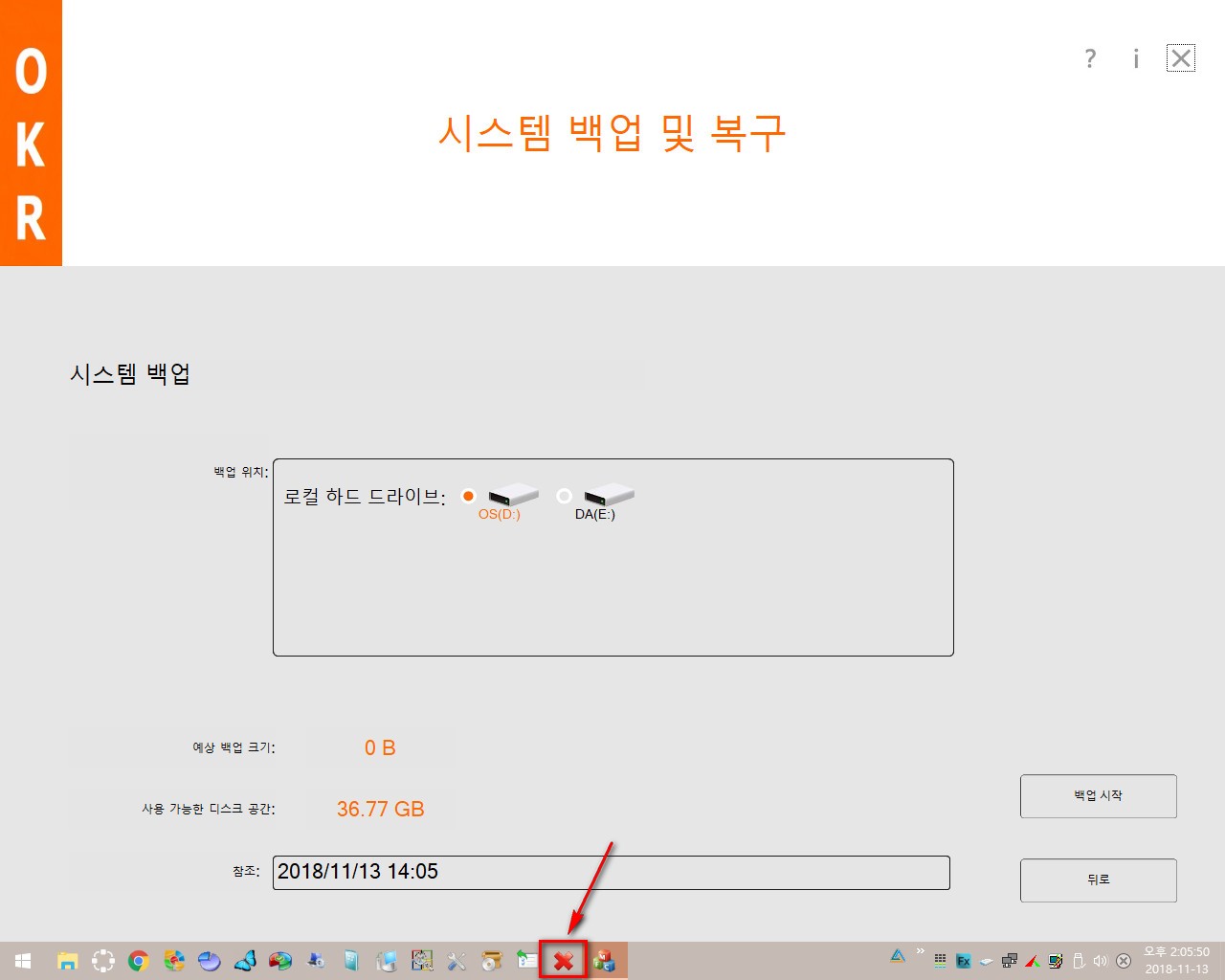Image resolution: width=1225 pixels, height=980 pixels.
Task: Open the red-green disc checkmark taskbar icon
Action: coord(280,961)
